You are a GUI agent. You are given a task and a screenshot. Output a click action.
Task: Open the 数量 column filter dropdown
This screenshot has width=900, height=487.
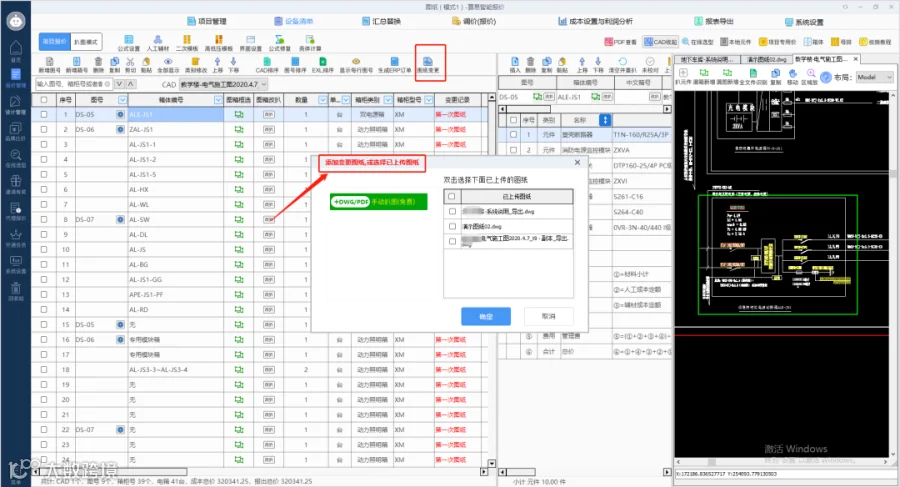click(x=322, y=100)
